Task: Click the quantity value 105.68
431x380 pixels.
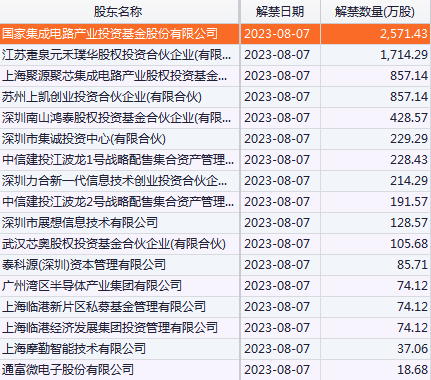Action: point(409,244)
